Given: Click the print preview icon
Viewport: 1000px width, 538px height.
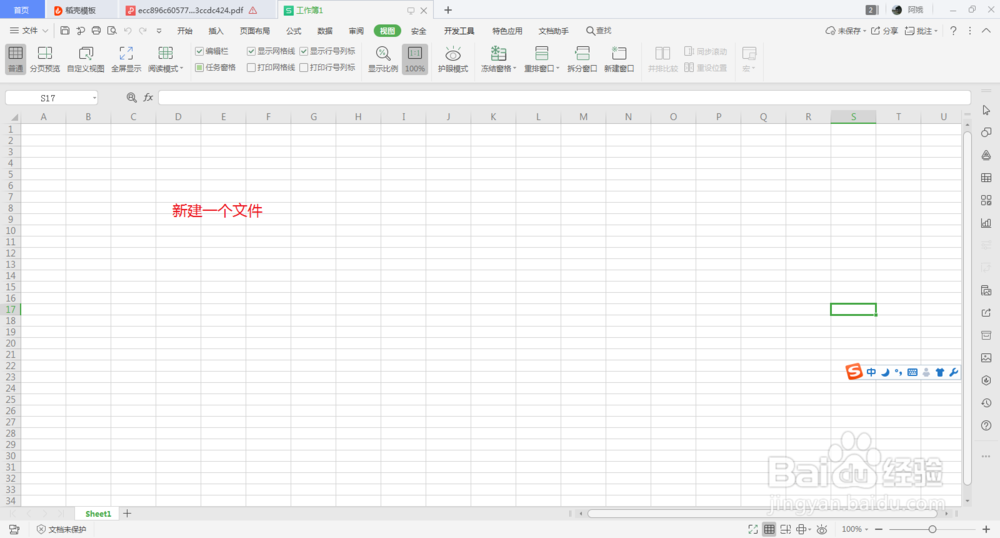Looking at the screenshot, I should pos(112,31).
